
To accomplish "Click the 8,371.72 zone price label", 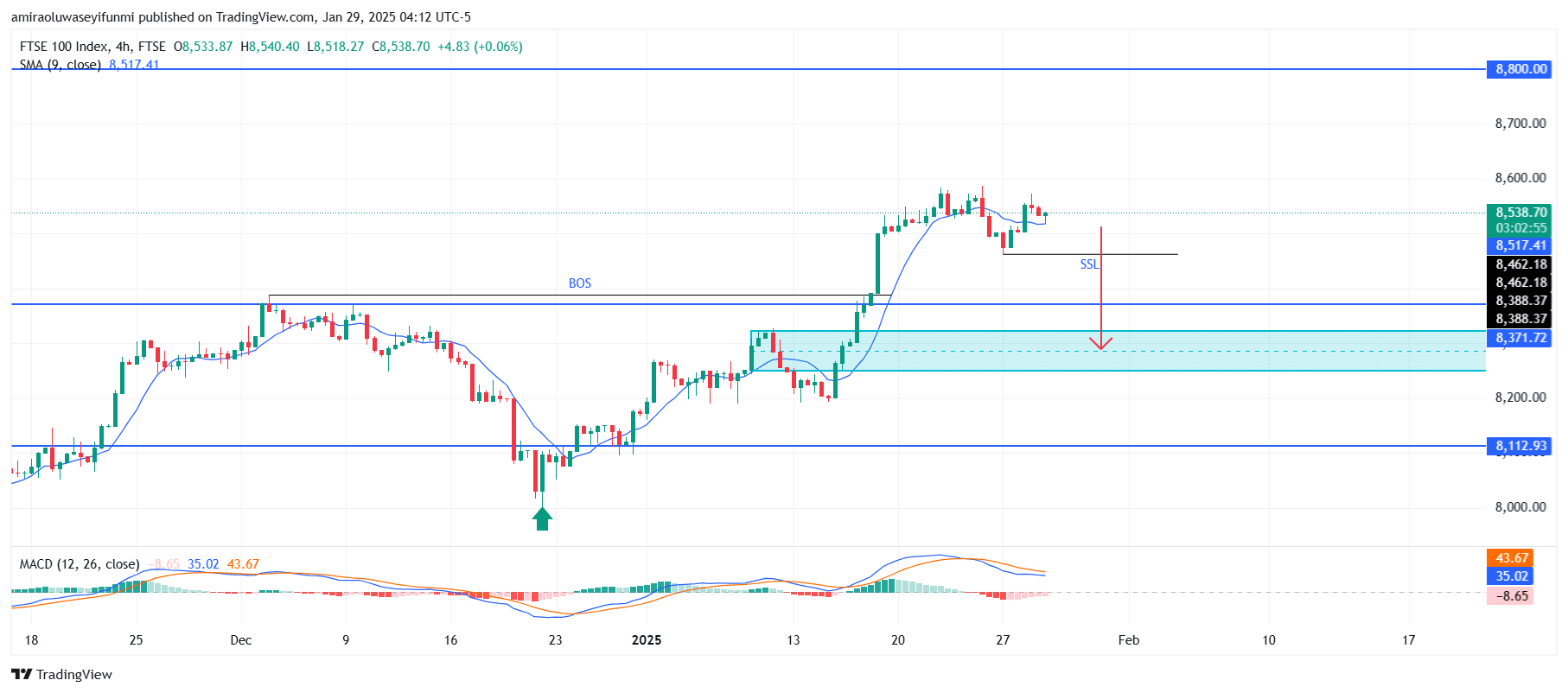I will click(x=1520, y=338).
